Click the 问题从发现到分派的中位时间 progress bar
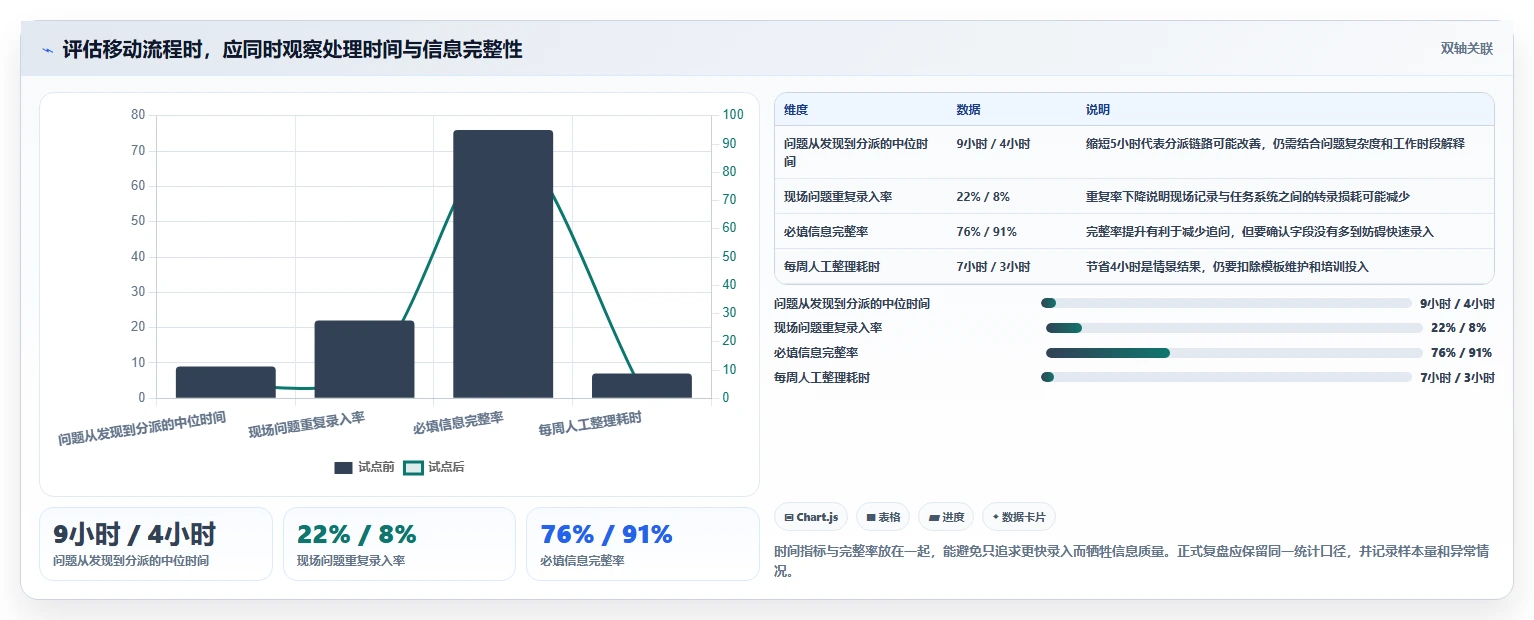Image resolution: width=1534 pixels, height=620 pixels. (1226, 303)
